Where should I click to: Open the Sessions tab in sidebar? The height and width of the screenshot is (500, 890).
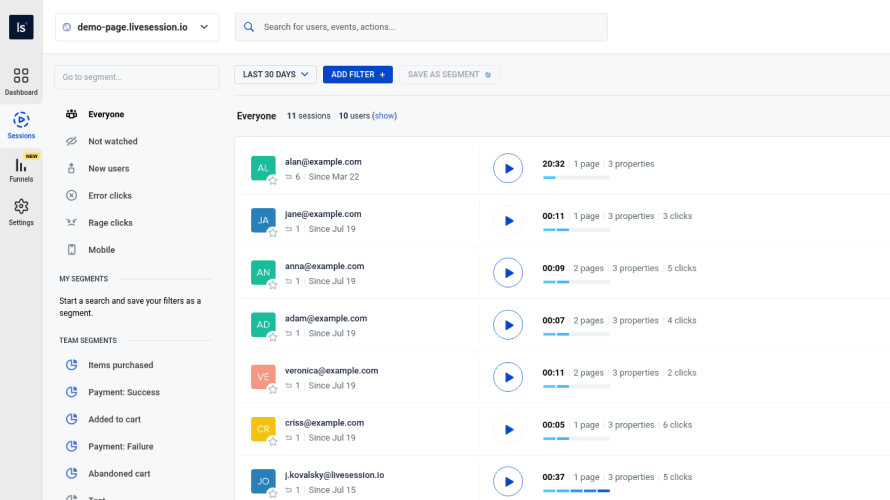point(21,125)
